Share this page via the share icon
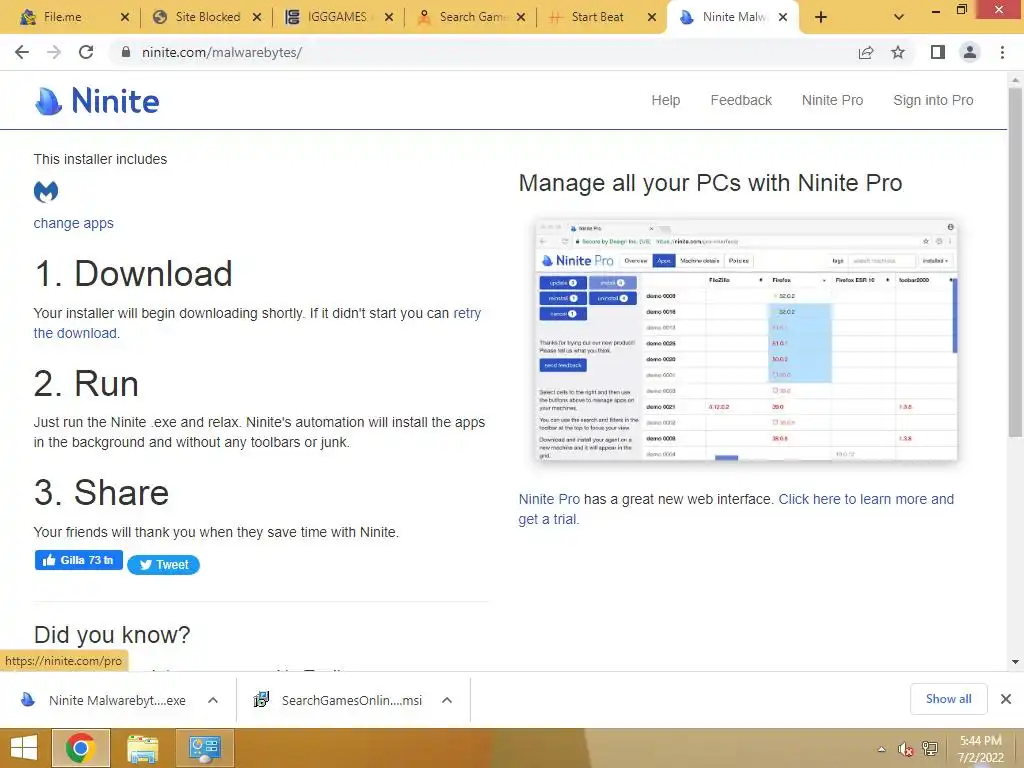 click(x=866, y=52)
